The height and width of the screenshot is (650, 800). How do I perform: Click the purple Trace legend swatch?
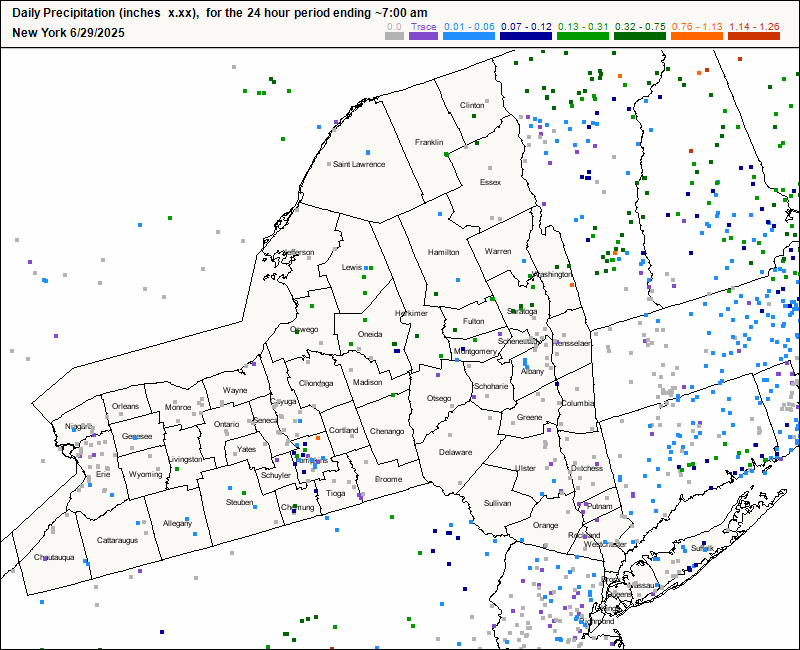pyautogui.click(x=423, y=36)
